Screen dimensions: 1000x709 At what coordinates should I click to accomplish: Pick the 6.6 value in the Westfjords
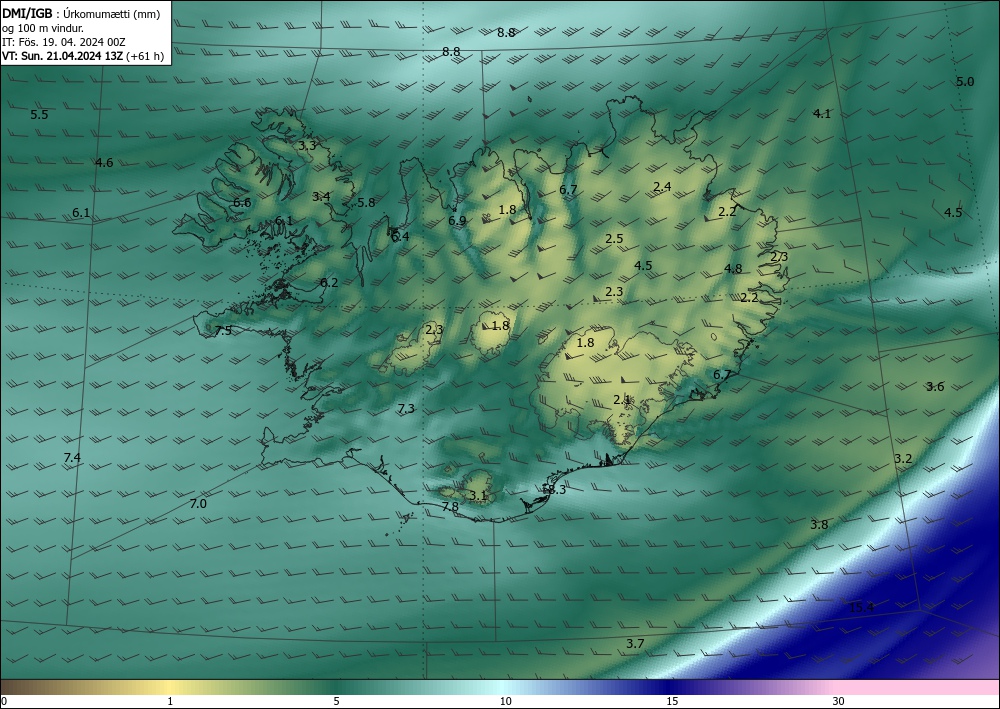tap(242, 203)
